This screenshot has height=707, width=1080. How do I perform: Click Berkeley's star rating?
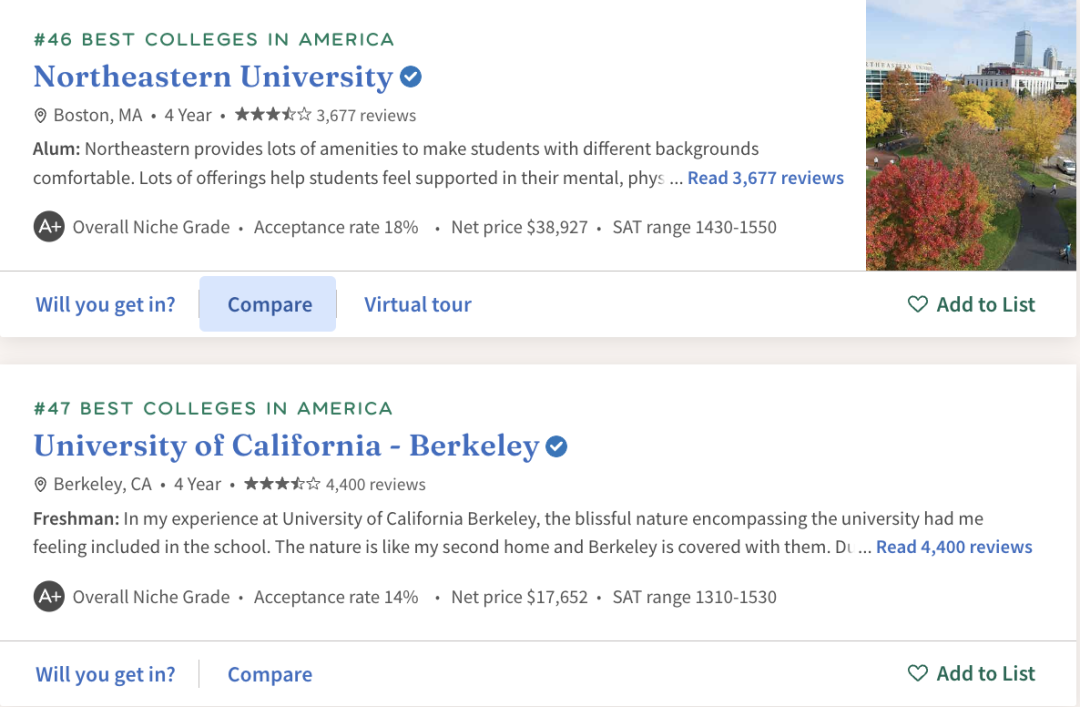point(282,484)
